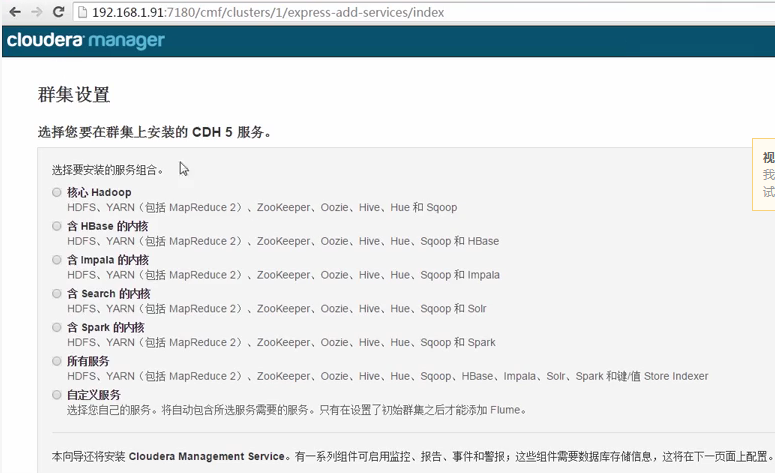This screenshot has height=473, width=775.
Task: Go forward with the browser forward arrow
Action: 37,12
